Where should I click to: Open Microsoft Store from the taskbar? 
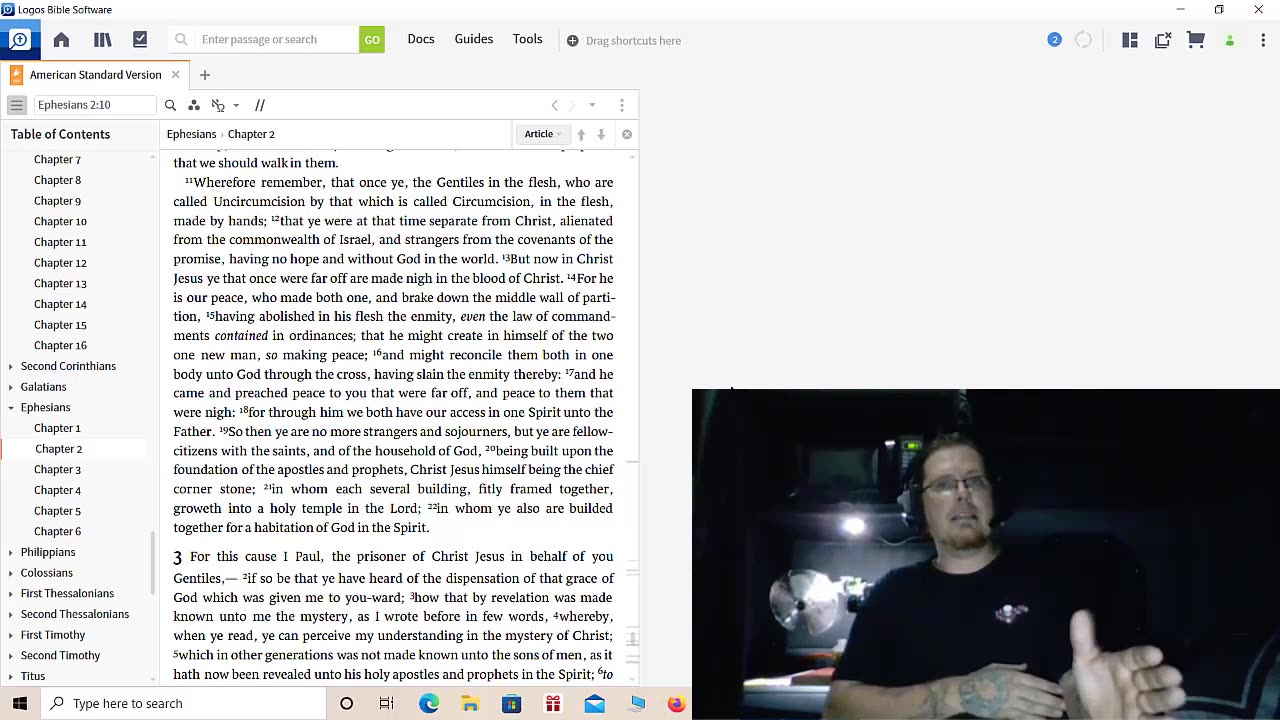(511, 703)
